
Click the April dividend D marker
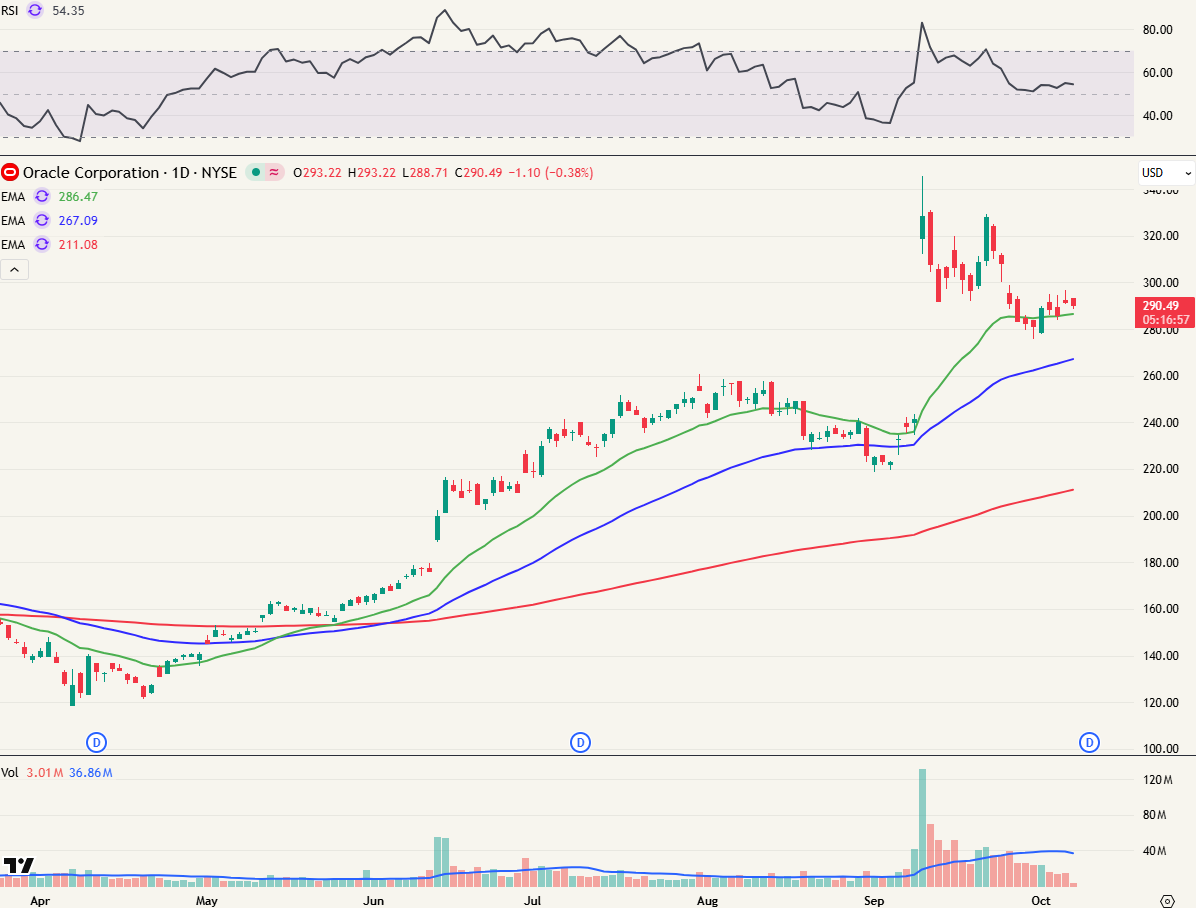tap(97, 742)
